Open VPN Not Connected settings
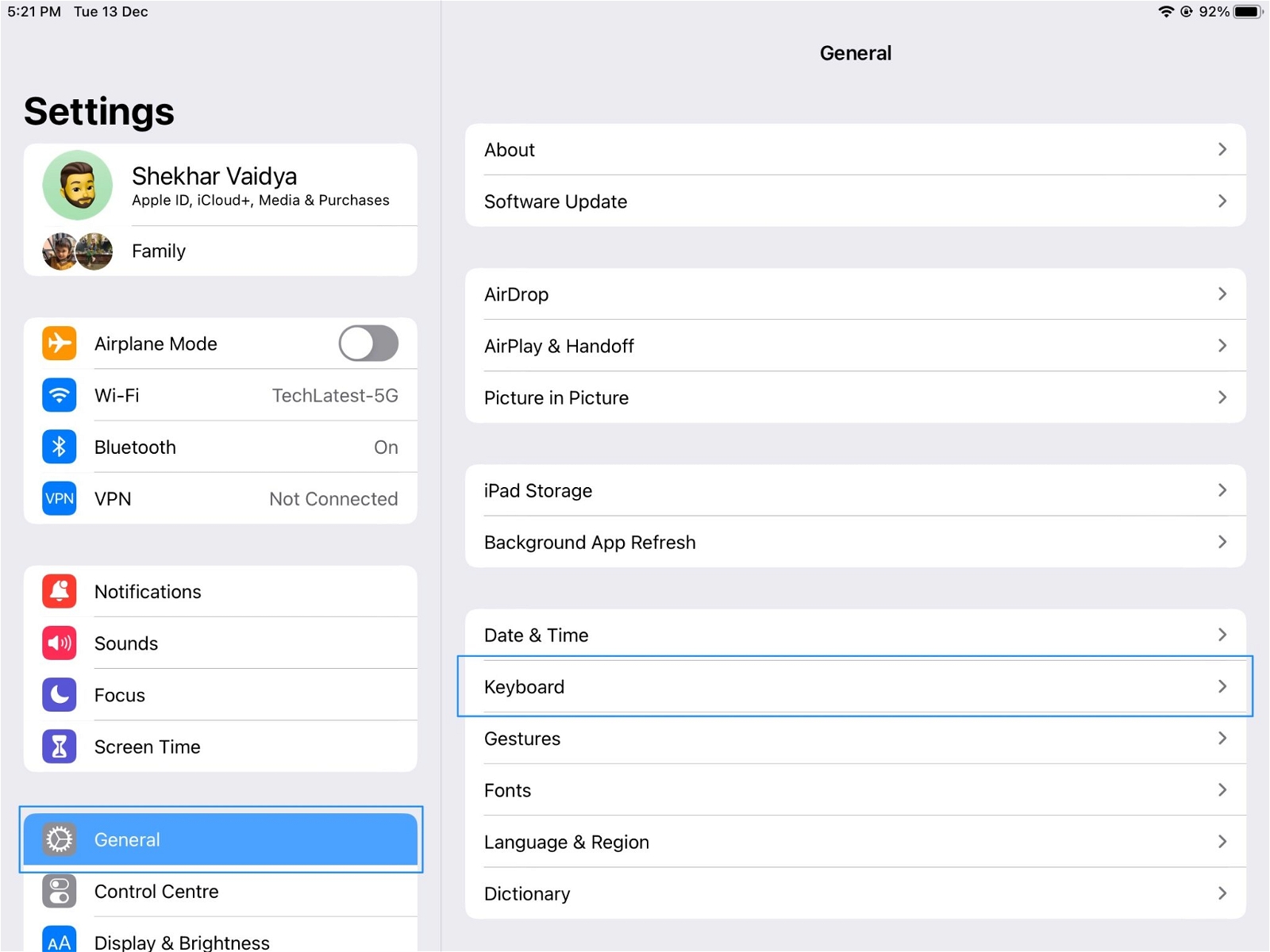 [x=221, y=498]
